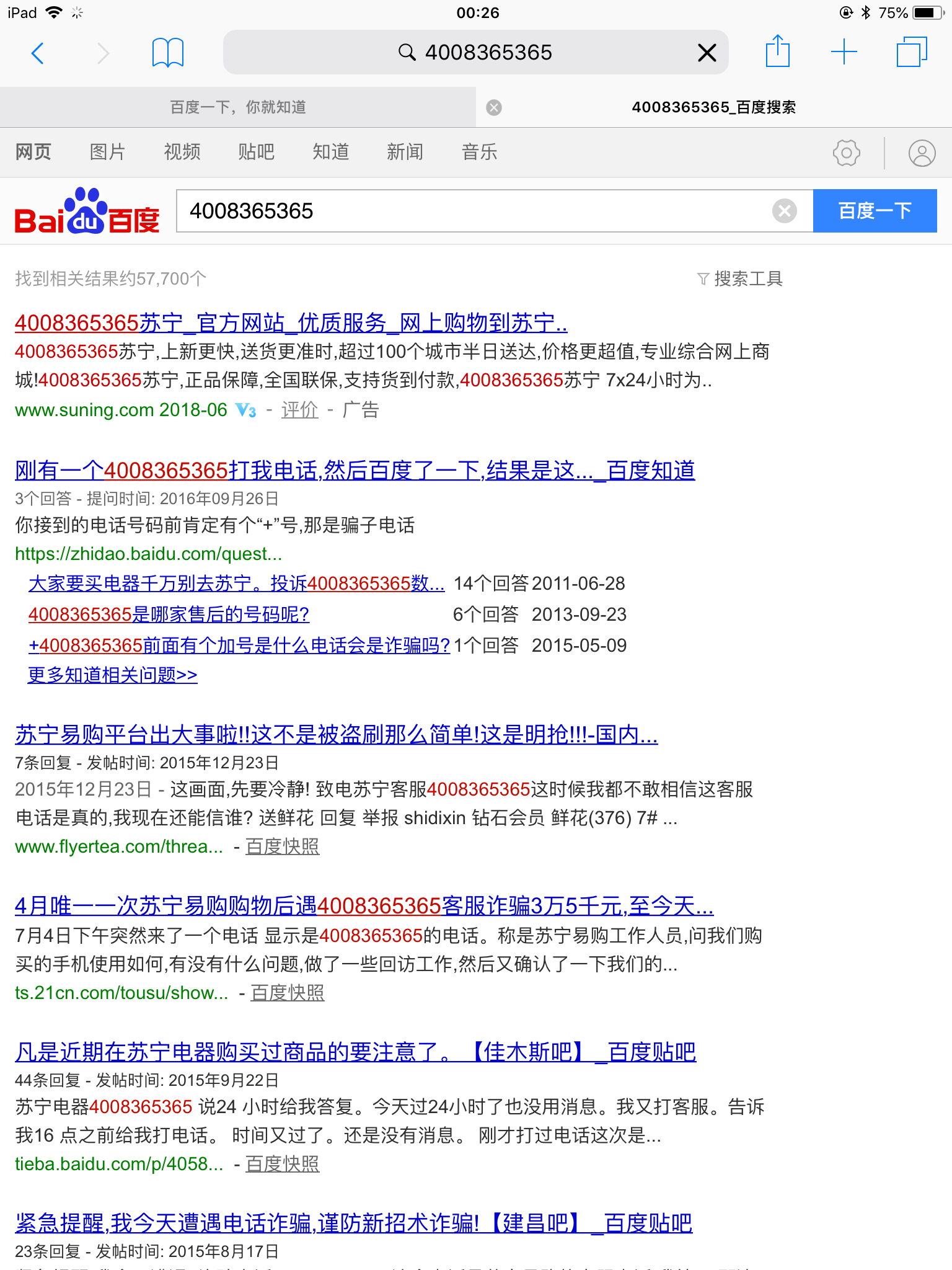Clear the Baidu search box text

(785, 211)
